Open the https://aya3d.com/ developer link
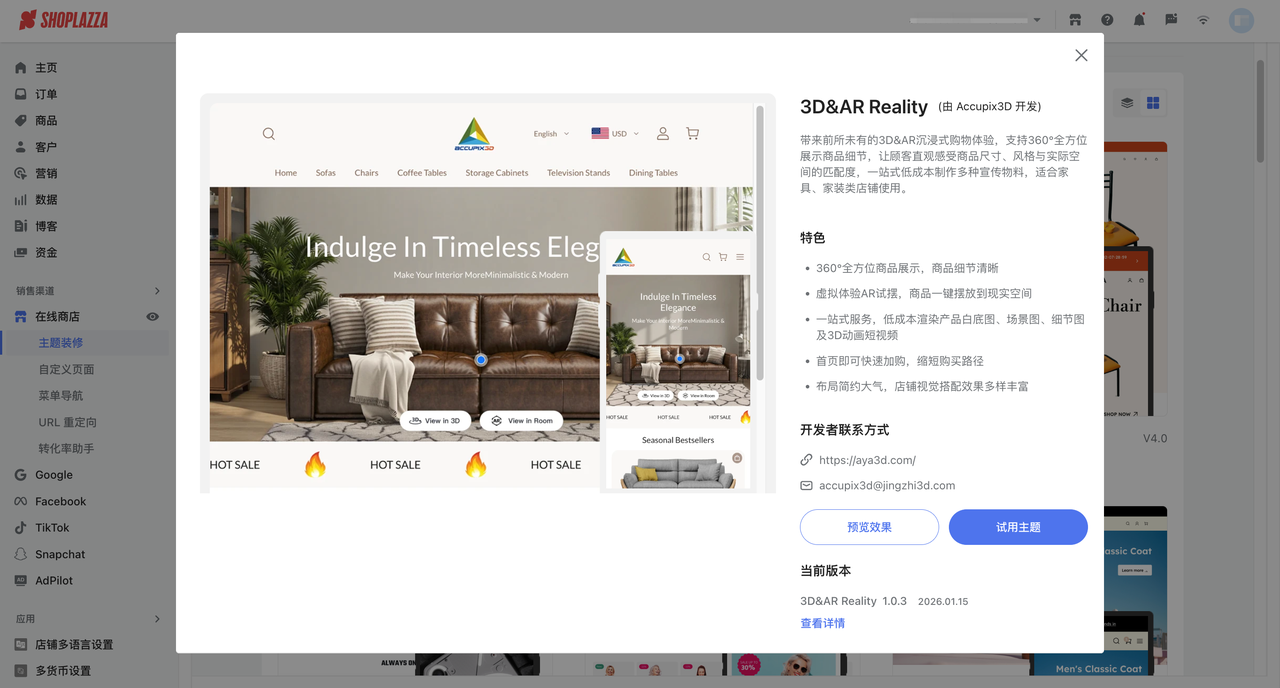1280x688 pixels. pos(867,460)
